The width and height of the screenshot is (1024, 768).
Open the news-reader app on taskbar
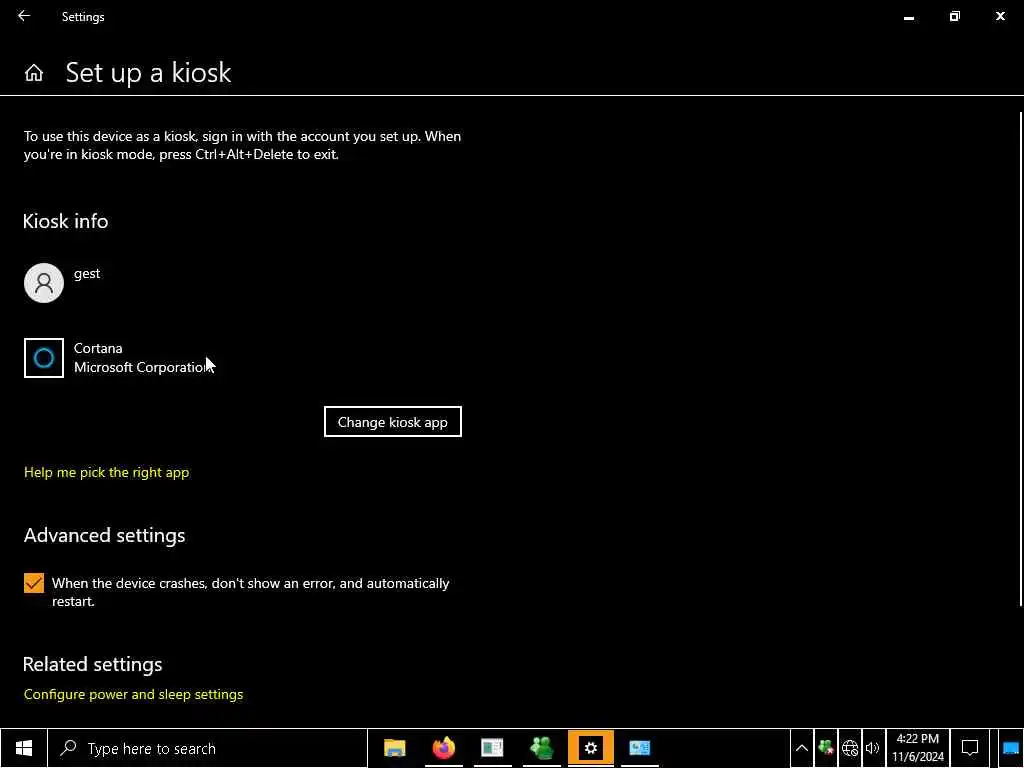(x=492, y=748)
